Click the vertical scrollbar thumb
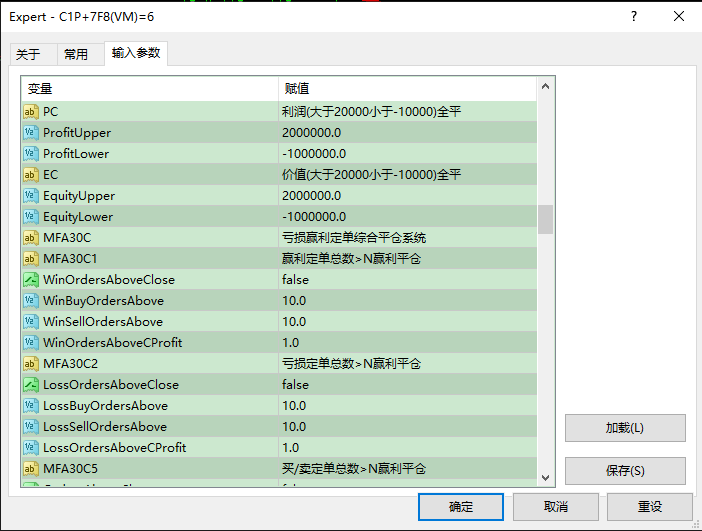This screenshot has height=531, width=702. click(x=545, y=219)
